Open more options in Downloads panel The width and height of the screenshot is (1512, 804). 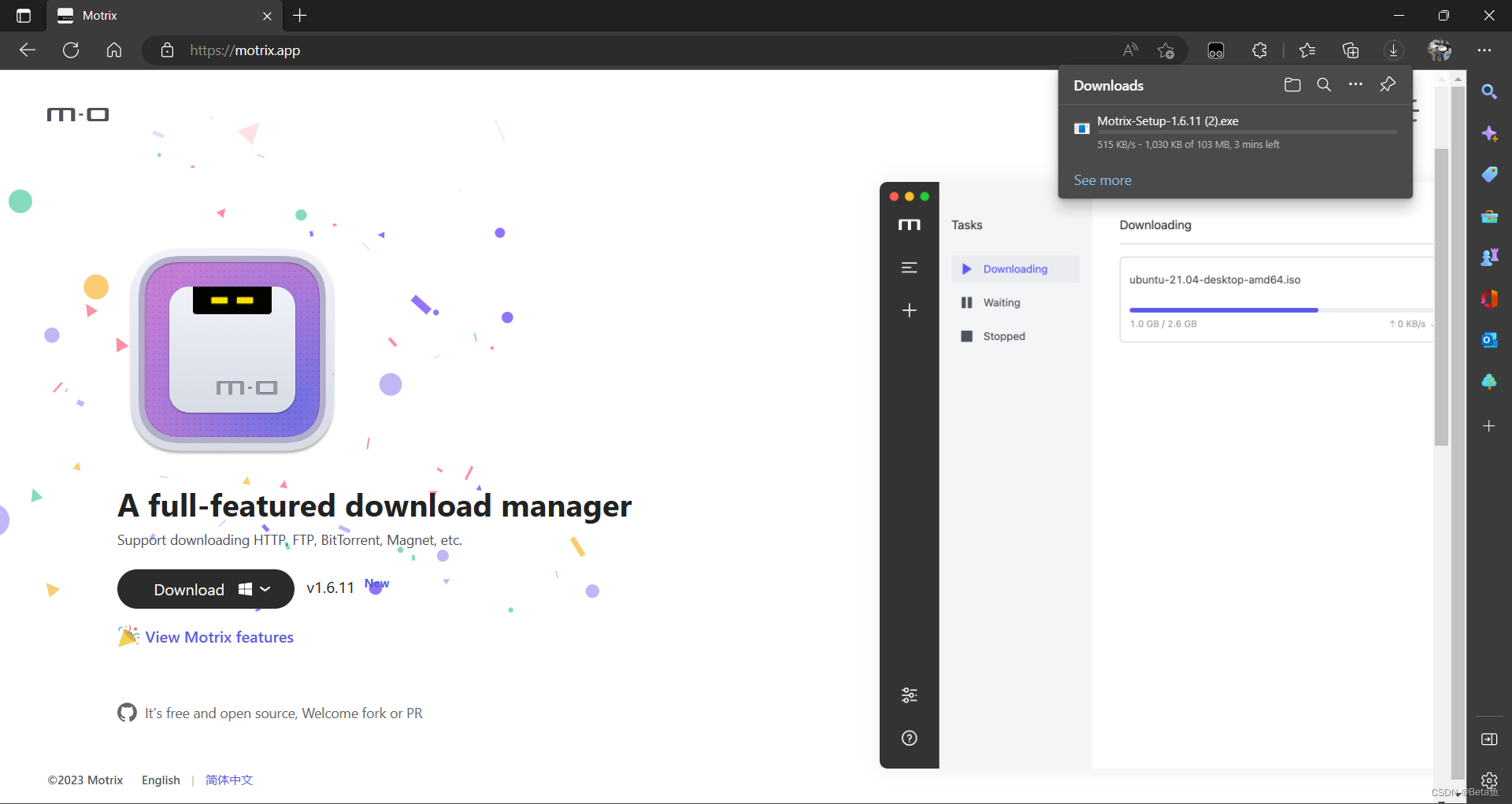(1355, 84)
